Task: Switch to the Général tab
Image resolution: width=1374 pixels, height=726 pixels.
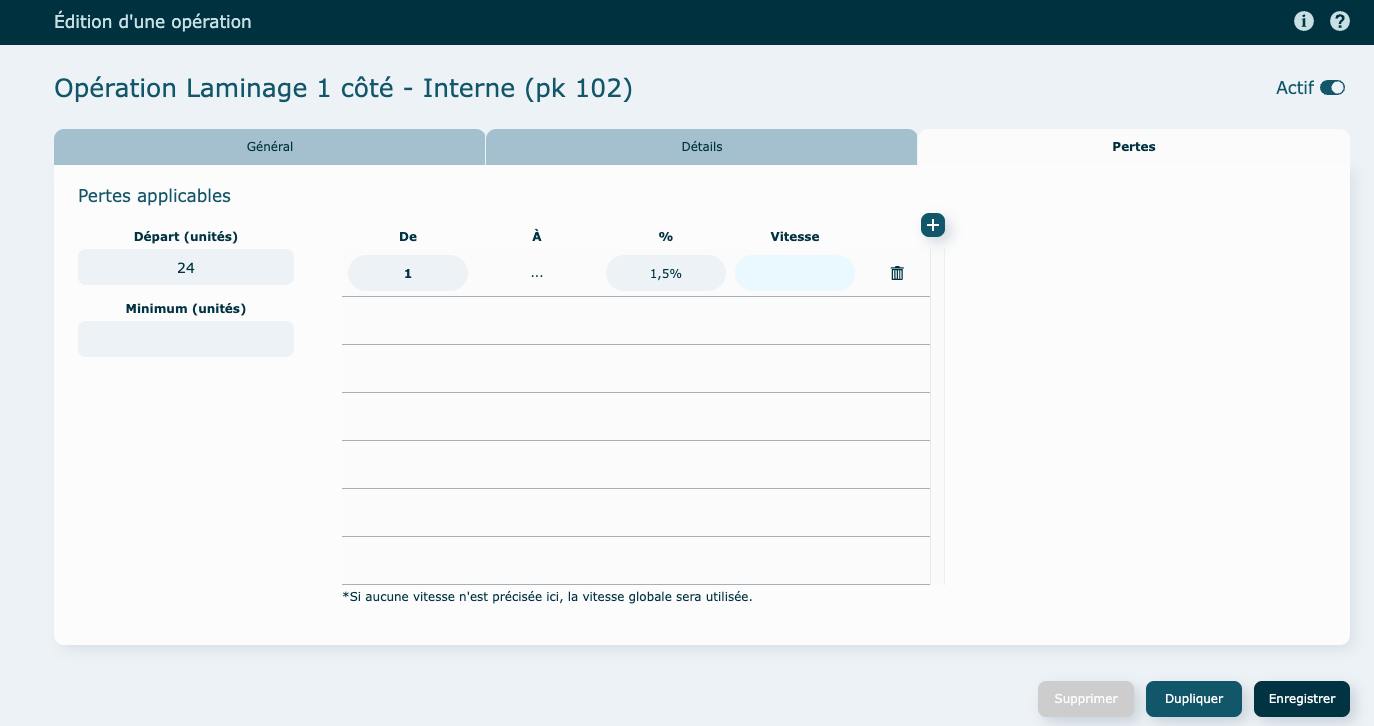Action: [x=270, y=147]
